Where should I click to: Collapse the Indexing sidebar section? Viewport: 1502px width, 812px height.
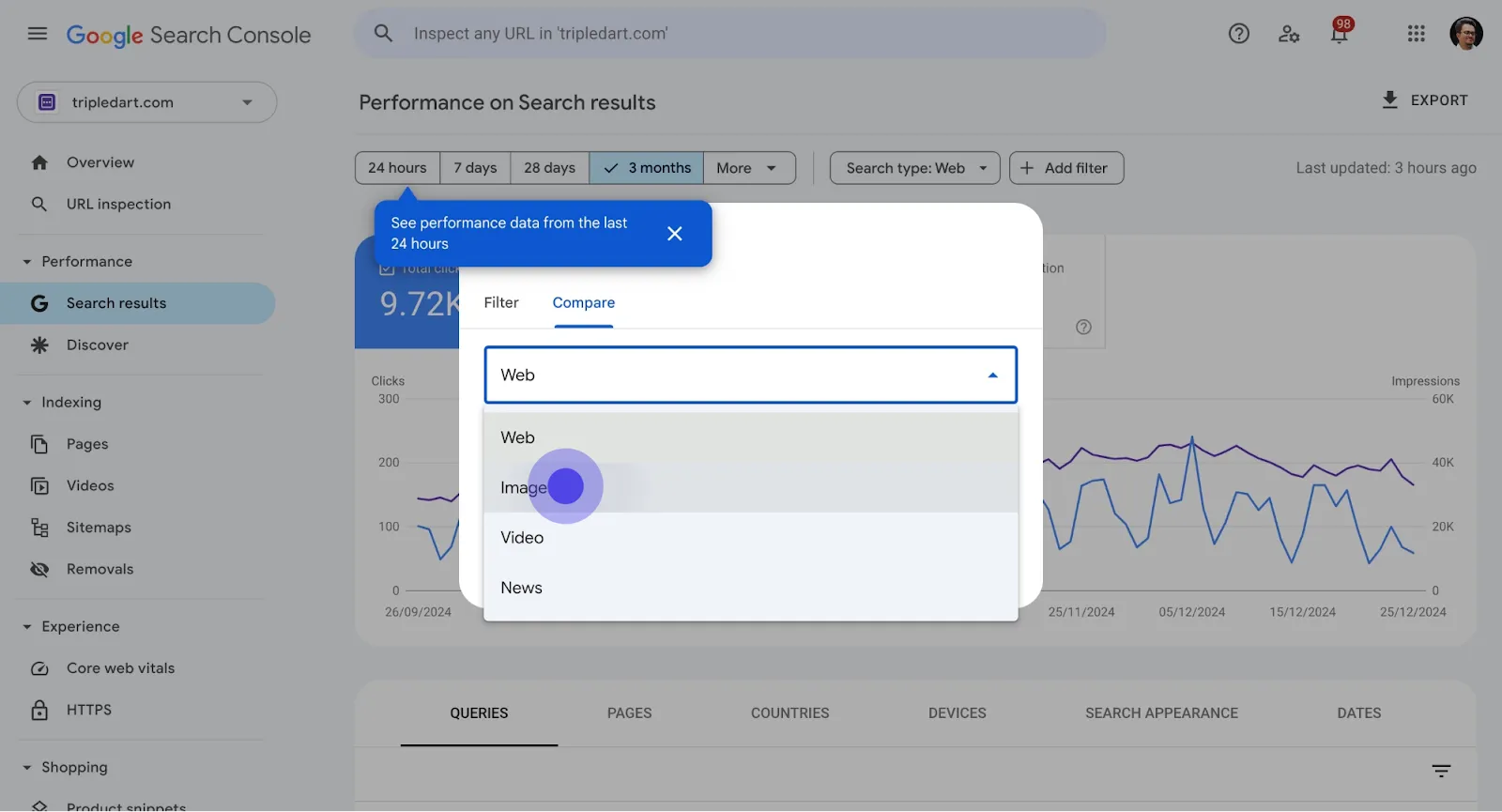point(27,403)
